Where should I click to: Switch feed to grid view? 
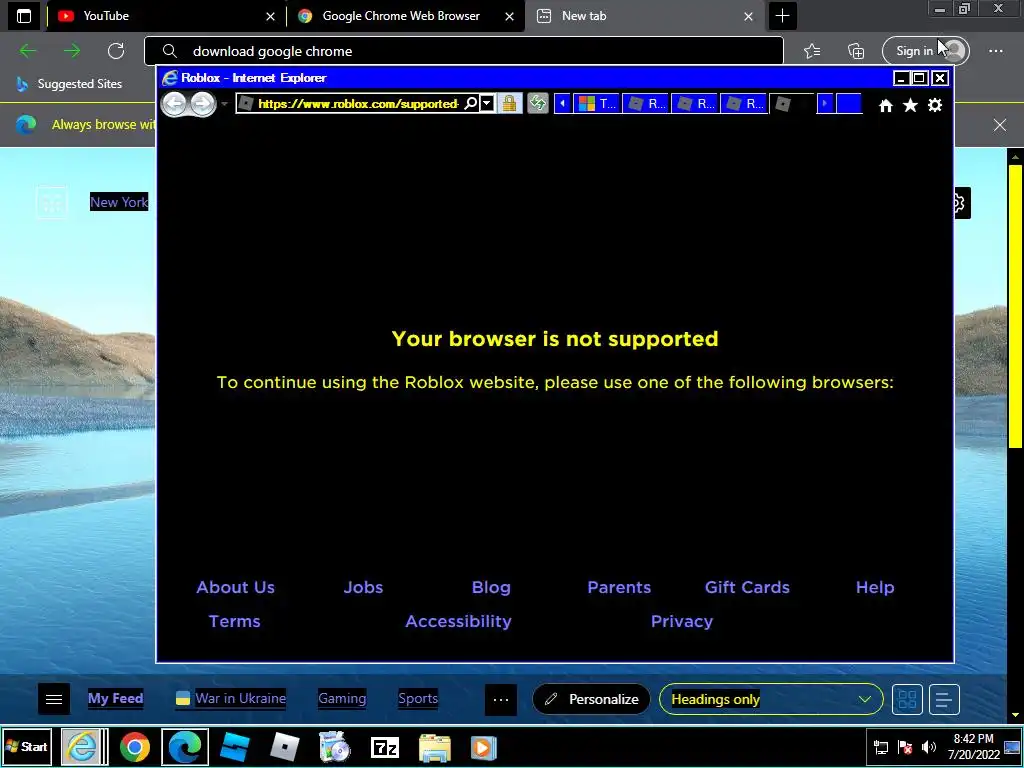pos(907,699)
